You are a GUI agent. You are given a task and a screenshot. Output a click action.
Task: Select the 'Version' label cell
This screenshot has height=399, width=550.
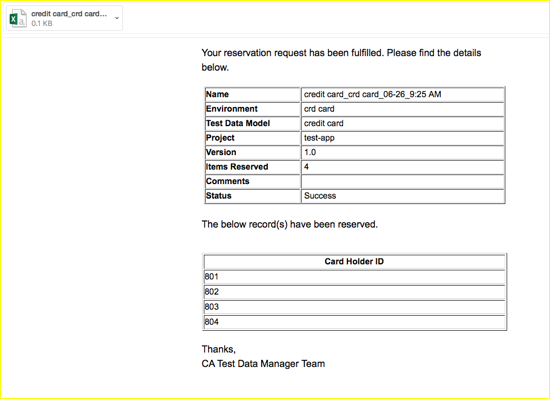(x=253, y=153)
